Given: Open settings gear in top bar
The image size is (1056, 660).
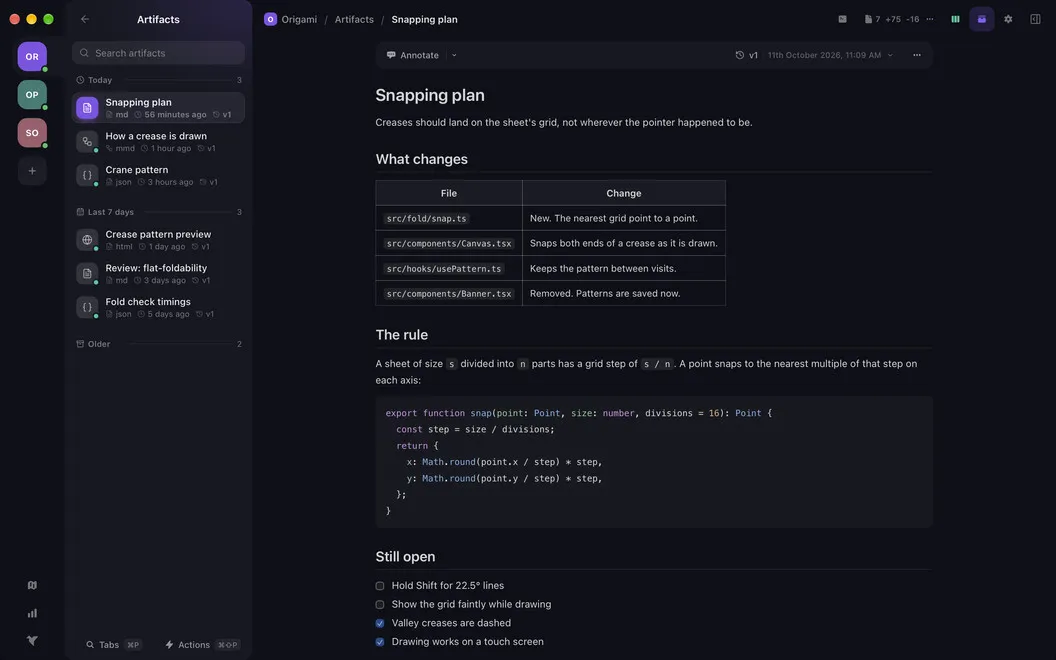Looking at the screenshot, I should 1008,20.
